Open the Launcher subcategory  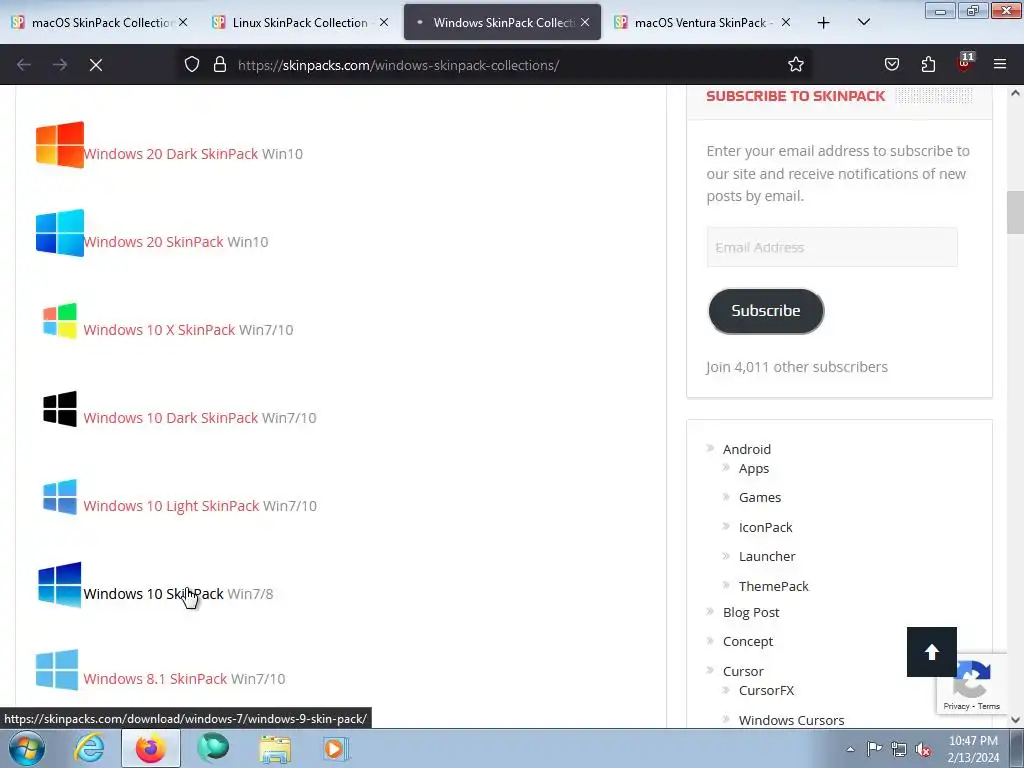pyautogui.click(x=767, y=556)
